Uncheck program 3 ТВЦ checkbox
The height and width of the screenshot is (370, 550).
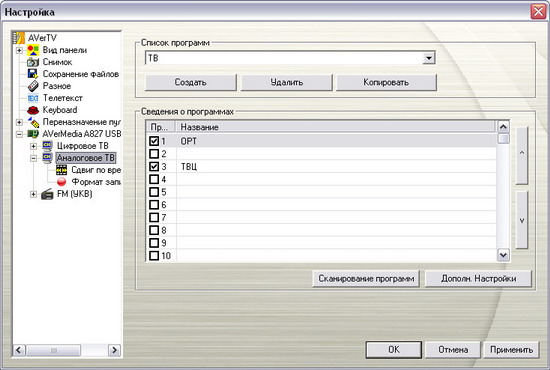click(x=154, y=166)
